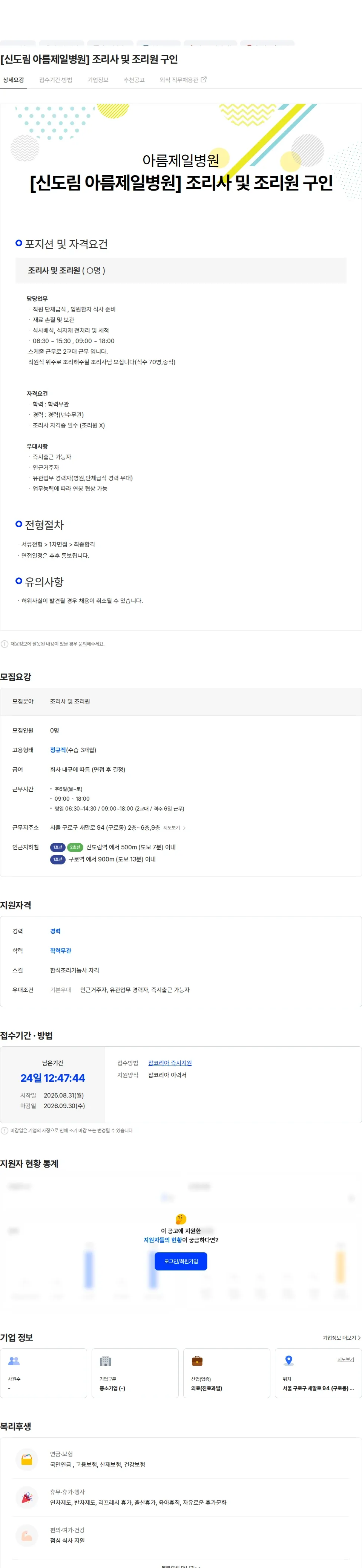The image size is (362, 1568).
Task: Click the 회사 내규에 따름 (면접 후 결정) text
Action: (x=88, y=769)
